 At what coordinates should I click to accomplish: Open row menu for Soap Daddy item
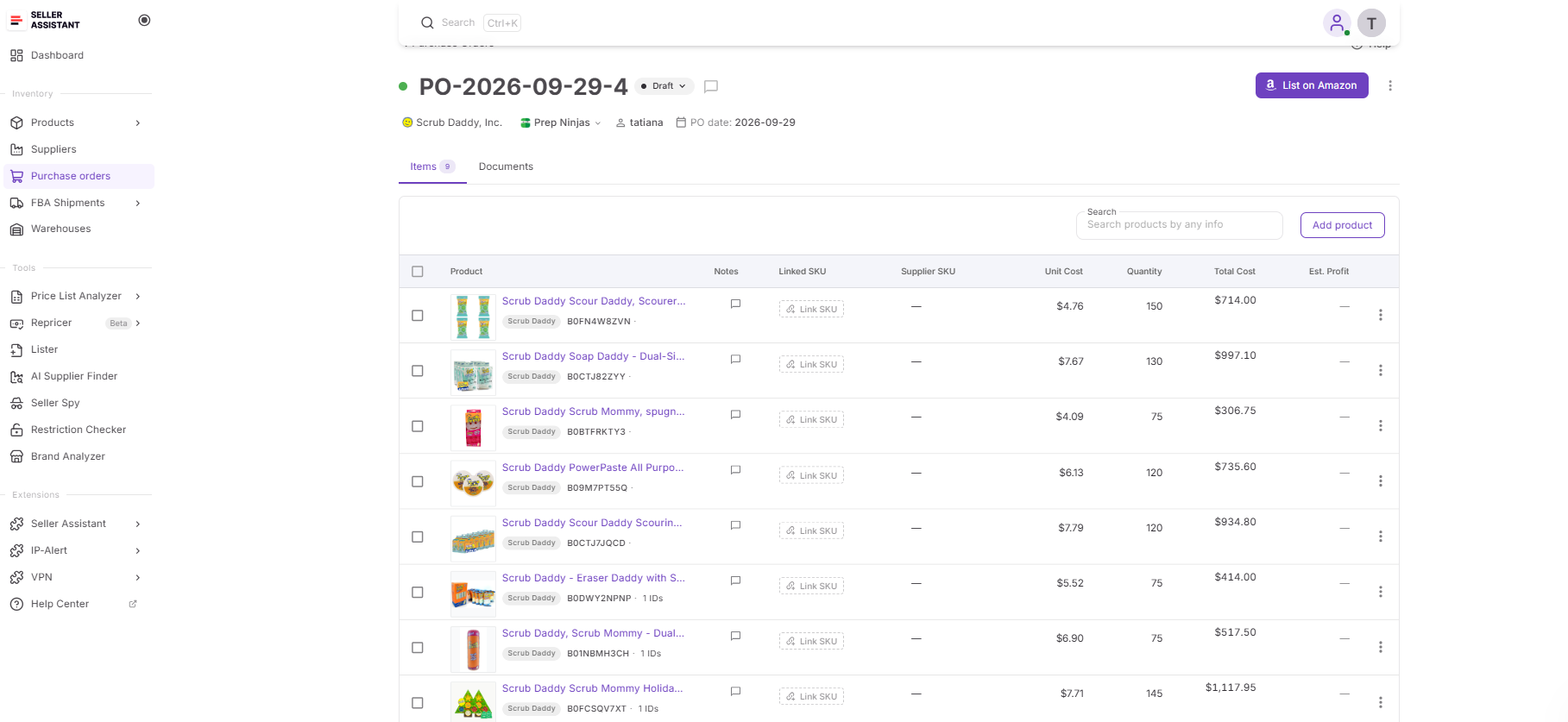[1380, 370]
